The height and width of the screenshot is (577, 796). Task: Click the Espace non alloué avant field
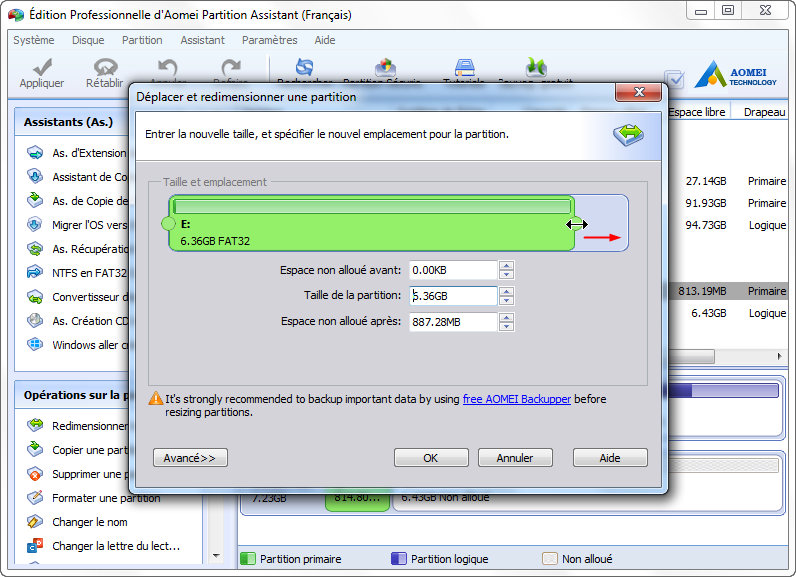pos(453,270)
